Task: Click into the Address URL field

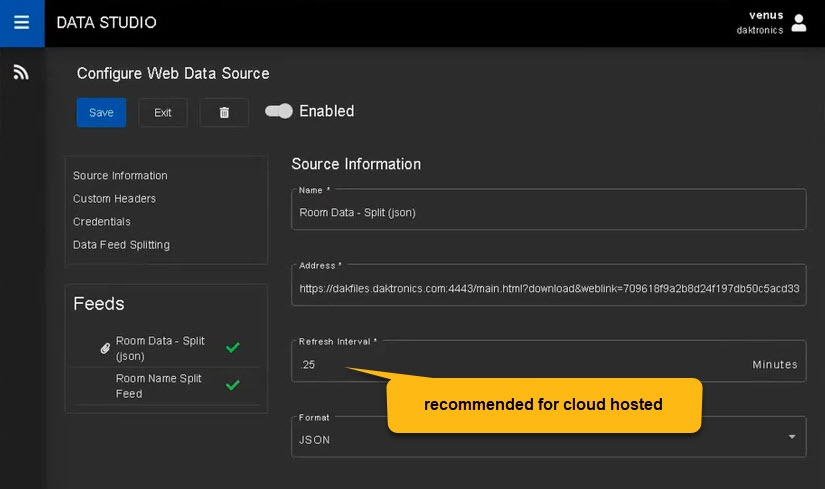Action: coord(548,288)
